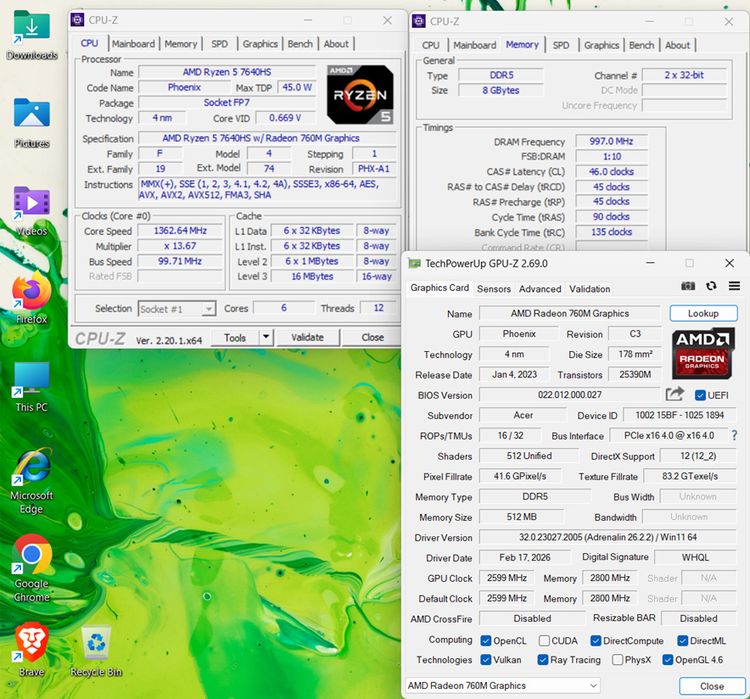Click the Threads count value 12

coord(378,308)
